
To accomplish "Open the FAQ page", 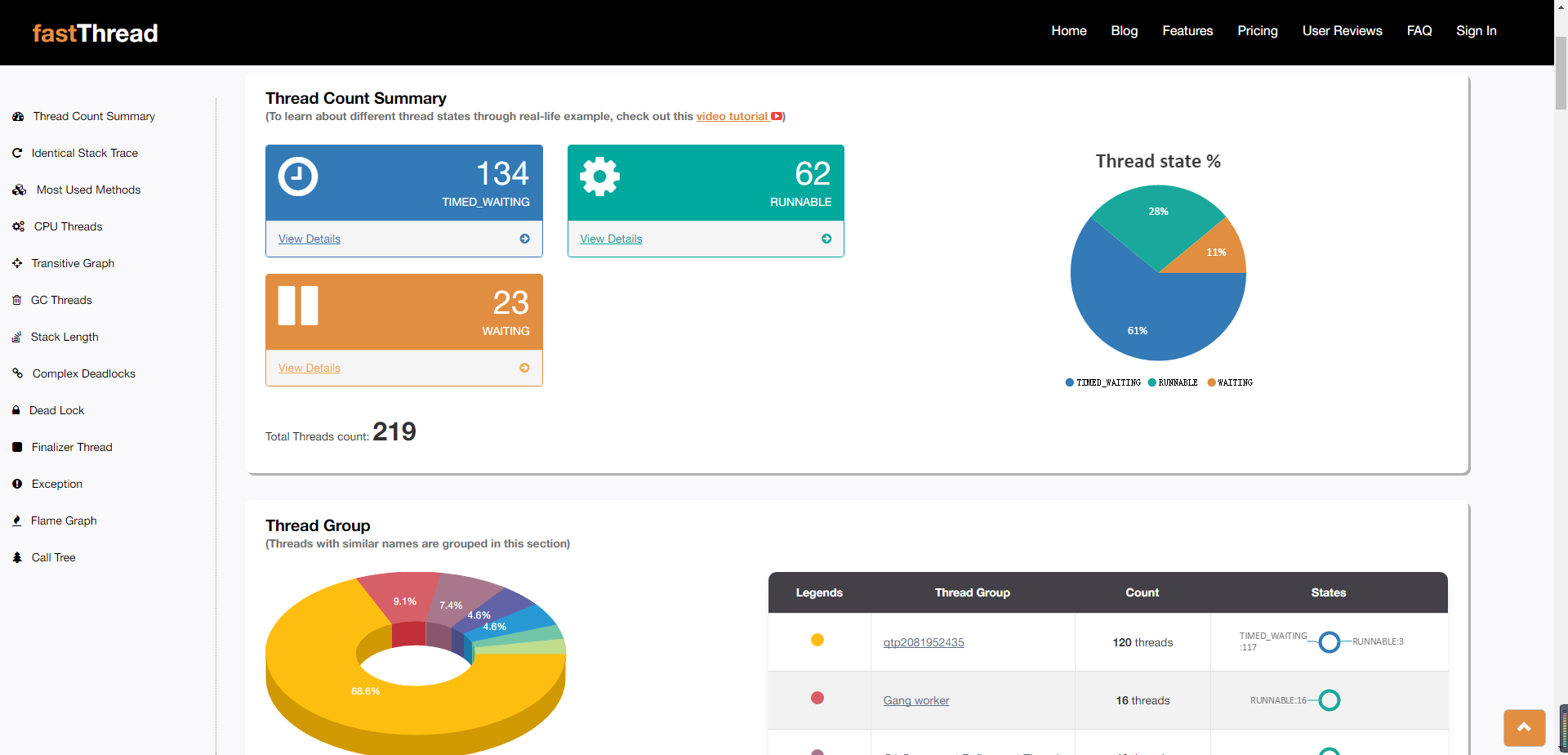I will (1419, 31).
